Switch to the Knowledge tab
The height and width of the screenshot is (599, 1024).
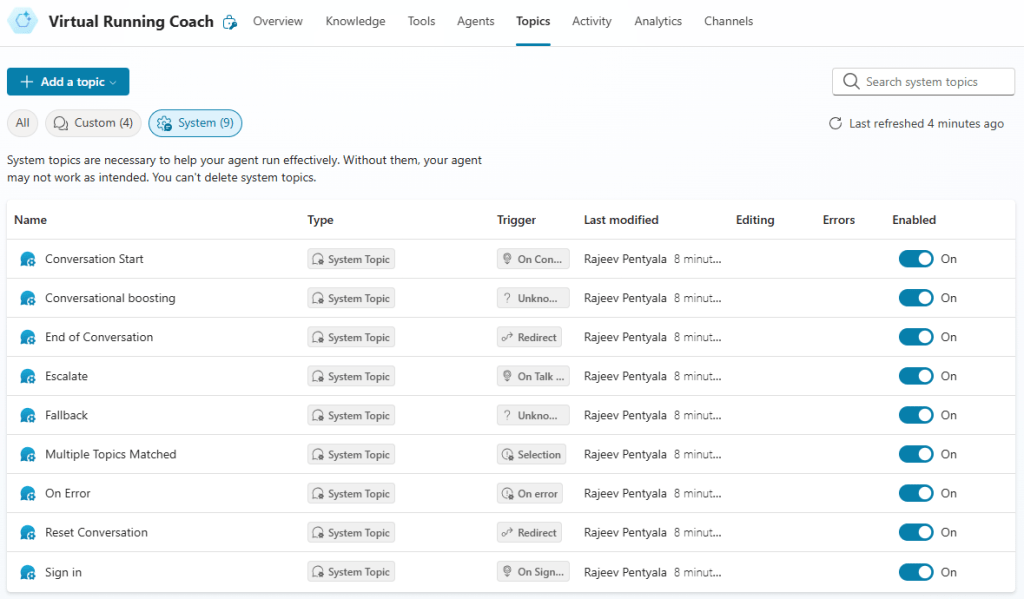[x=355, y=21]
